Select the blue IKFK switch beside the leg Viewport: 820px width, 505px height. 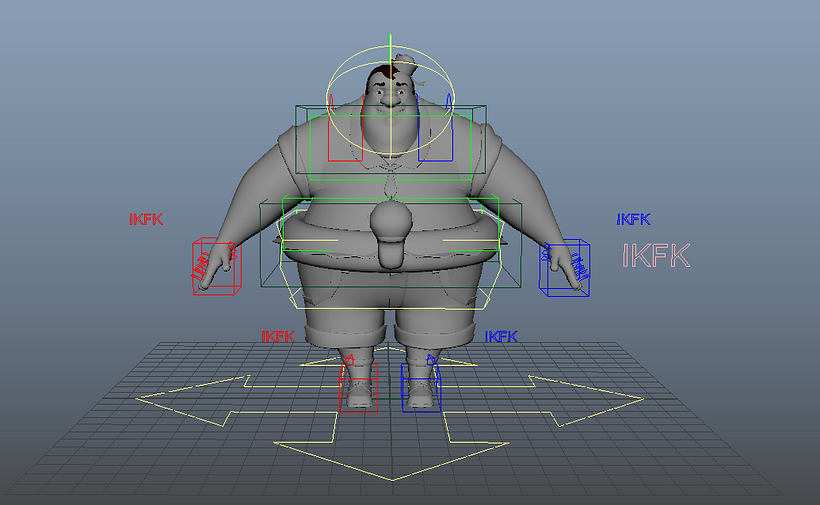[x=501, y=336]
